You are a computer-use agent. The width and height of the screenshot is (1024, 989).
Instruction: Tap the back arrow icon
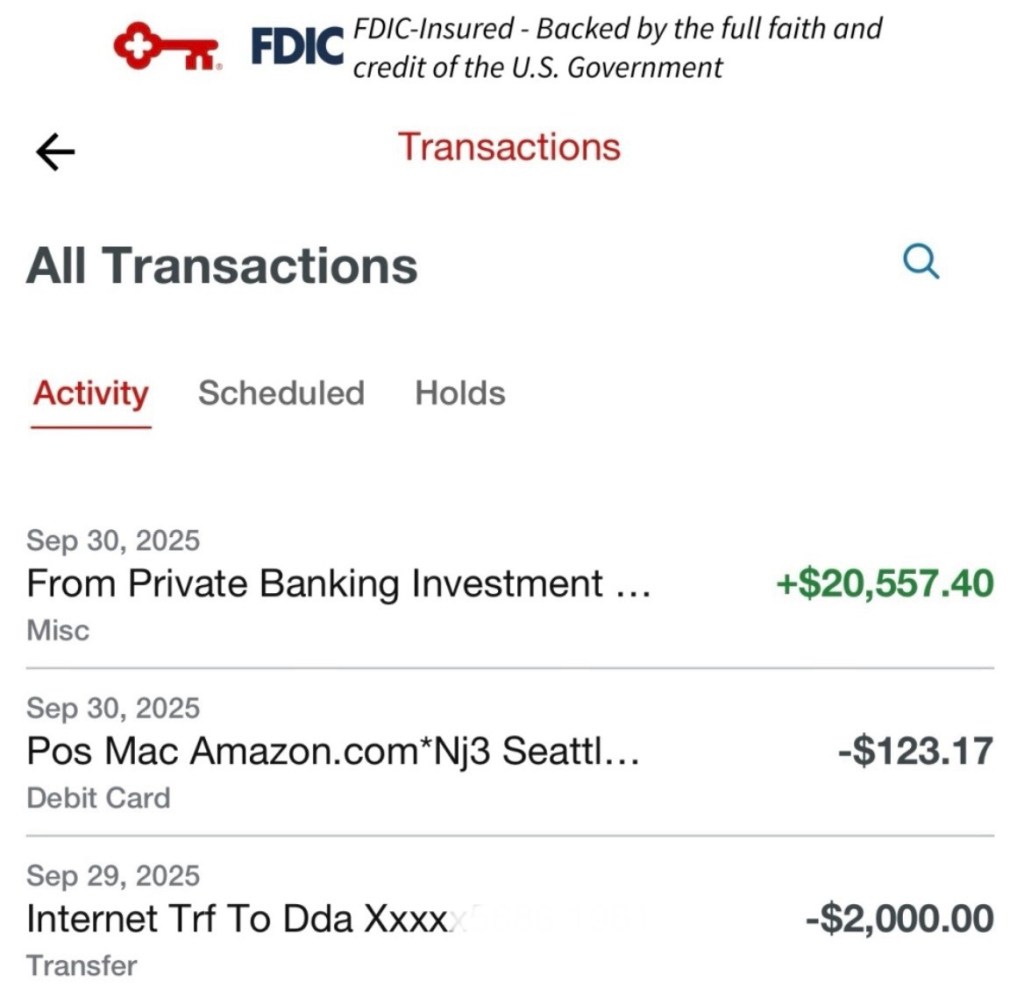[55, 151]
